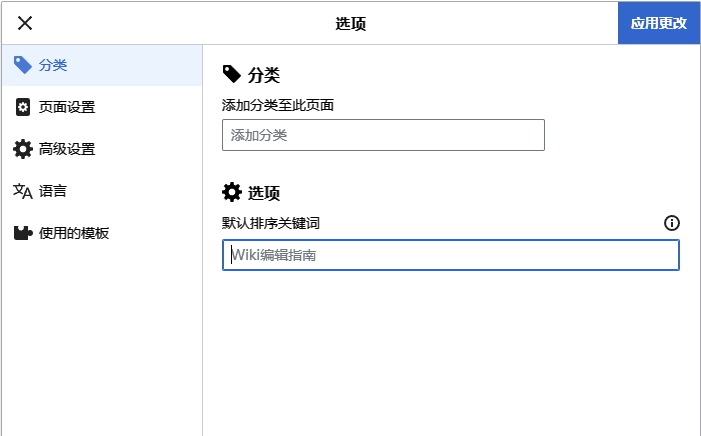Screen dimensions: 701x436
Task: Click the translation icon beside 语言
Action: tap(22, 191)
